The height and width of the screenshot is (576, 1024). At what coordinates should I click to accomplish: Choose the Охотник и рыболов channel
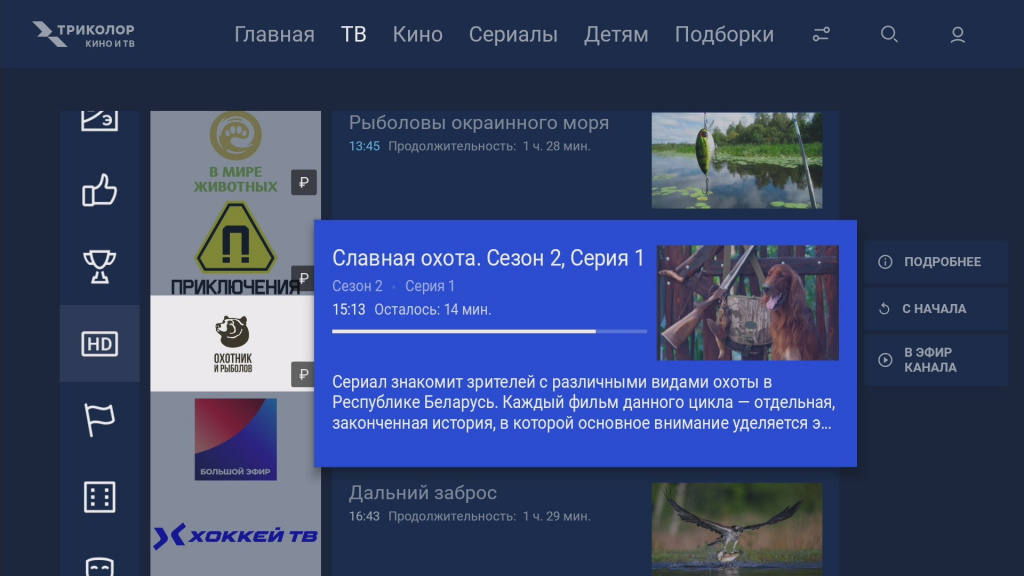(233, 344)
